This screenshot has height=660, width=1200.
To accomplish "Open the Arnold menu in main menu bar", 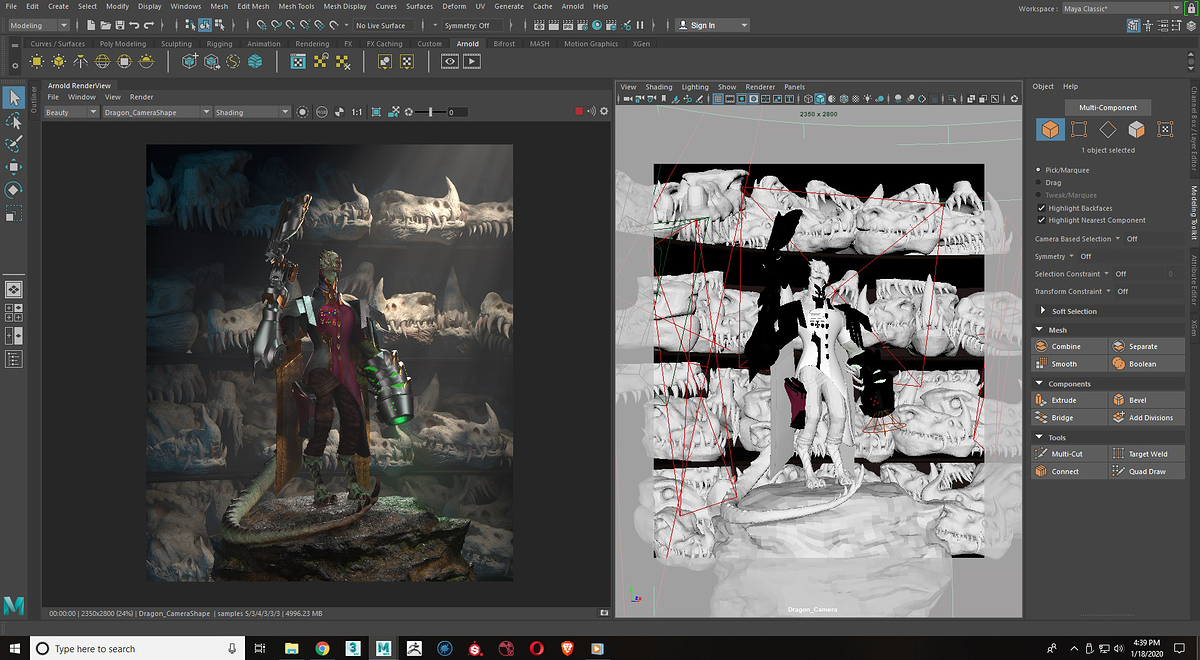I will point(572,6).
